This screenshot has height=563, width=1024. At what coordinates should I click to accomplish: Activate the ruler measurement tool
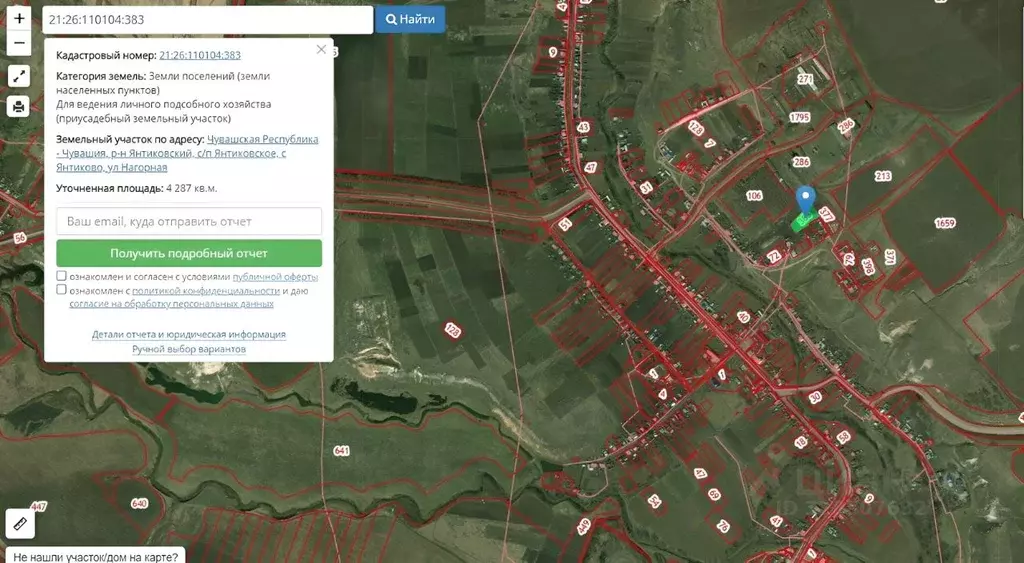pos(19,523)
